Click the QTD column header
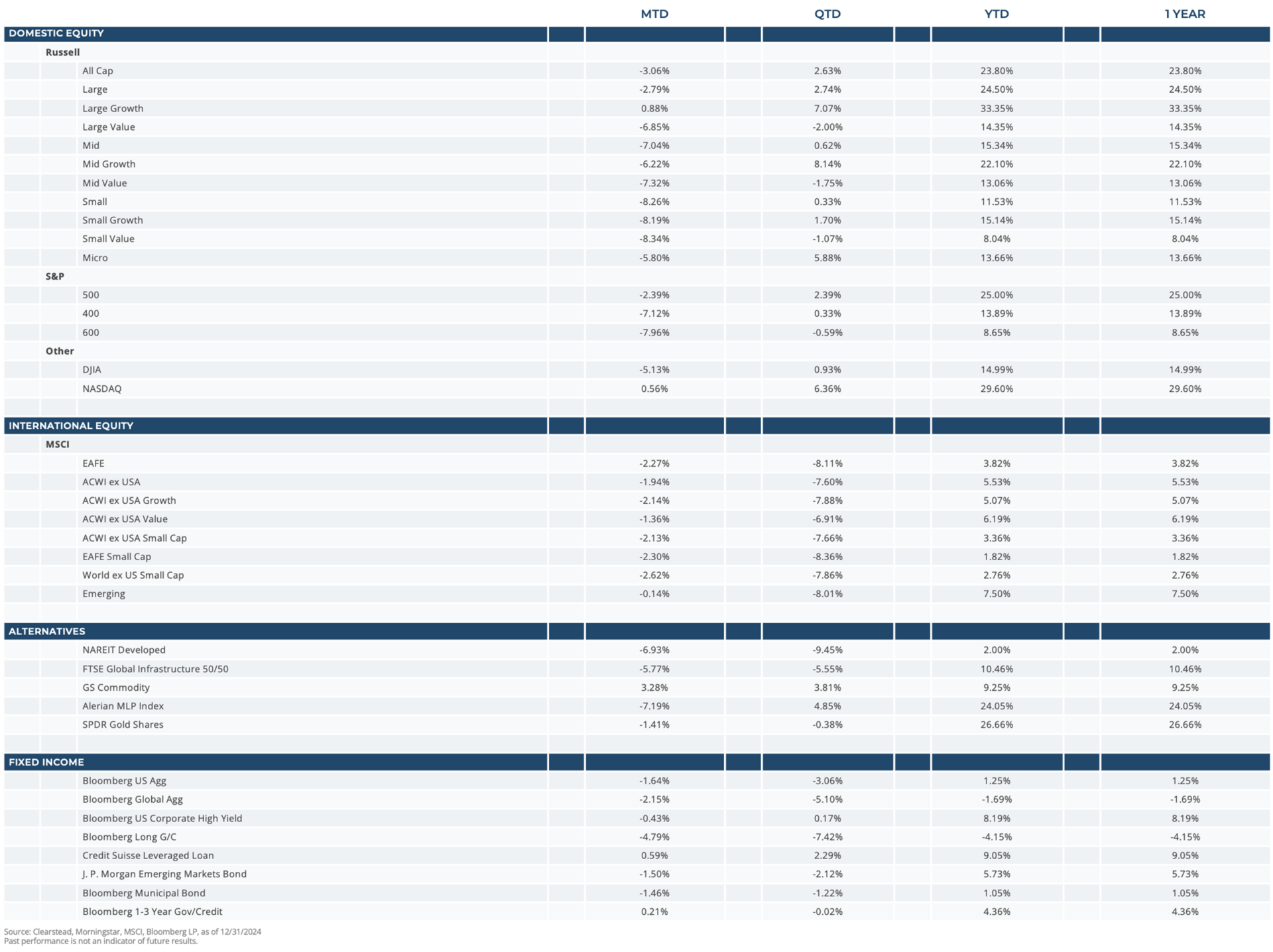1273x952 pixels. click(827, 14)
